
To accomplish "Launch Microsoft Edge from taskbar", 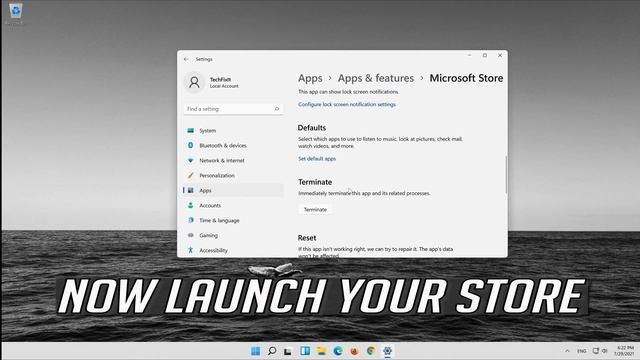I will 338,351.
